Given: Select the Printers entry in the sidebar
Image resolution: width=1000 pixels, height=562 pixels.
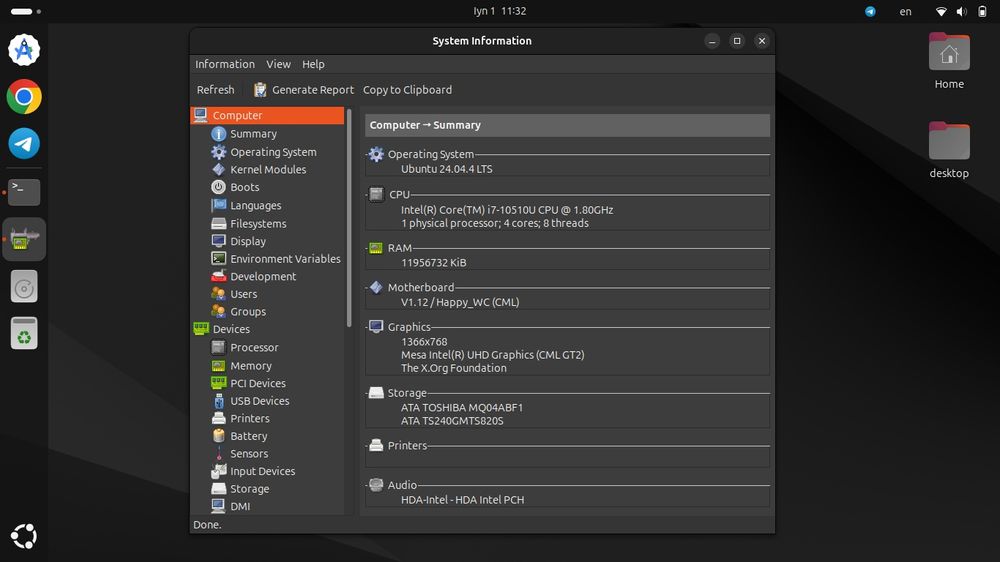Looking at the screenshot, I should [x=249, y=418].
